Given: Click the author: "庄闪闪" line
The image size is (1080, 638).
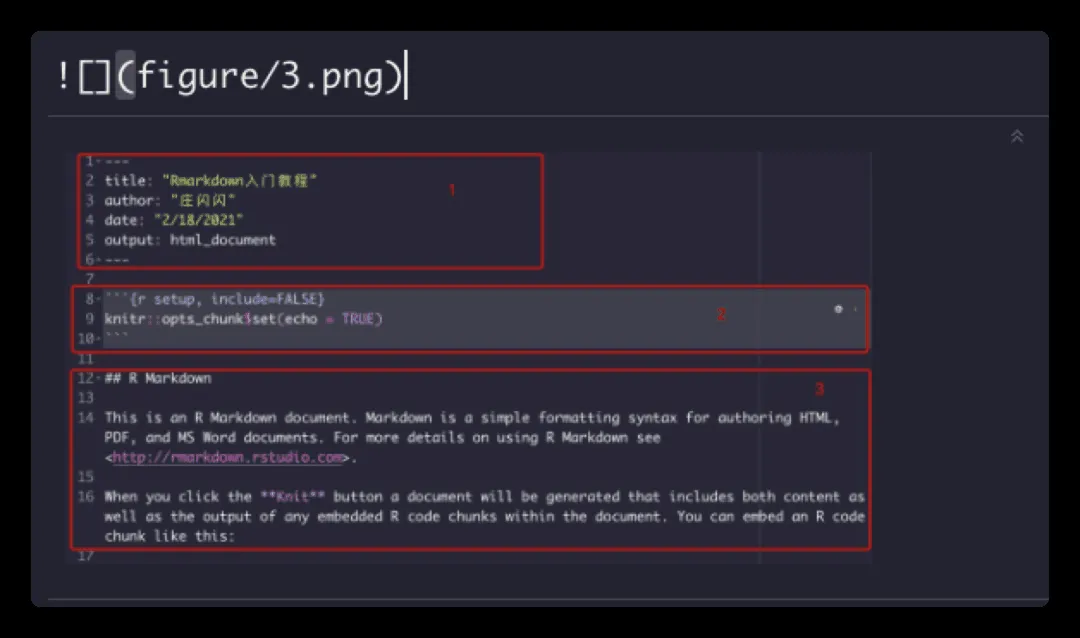Looking at the screenshot, I should pyautogui.click(x=169, y=200).
